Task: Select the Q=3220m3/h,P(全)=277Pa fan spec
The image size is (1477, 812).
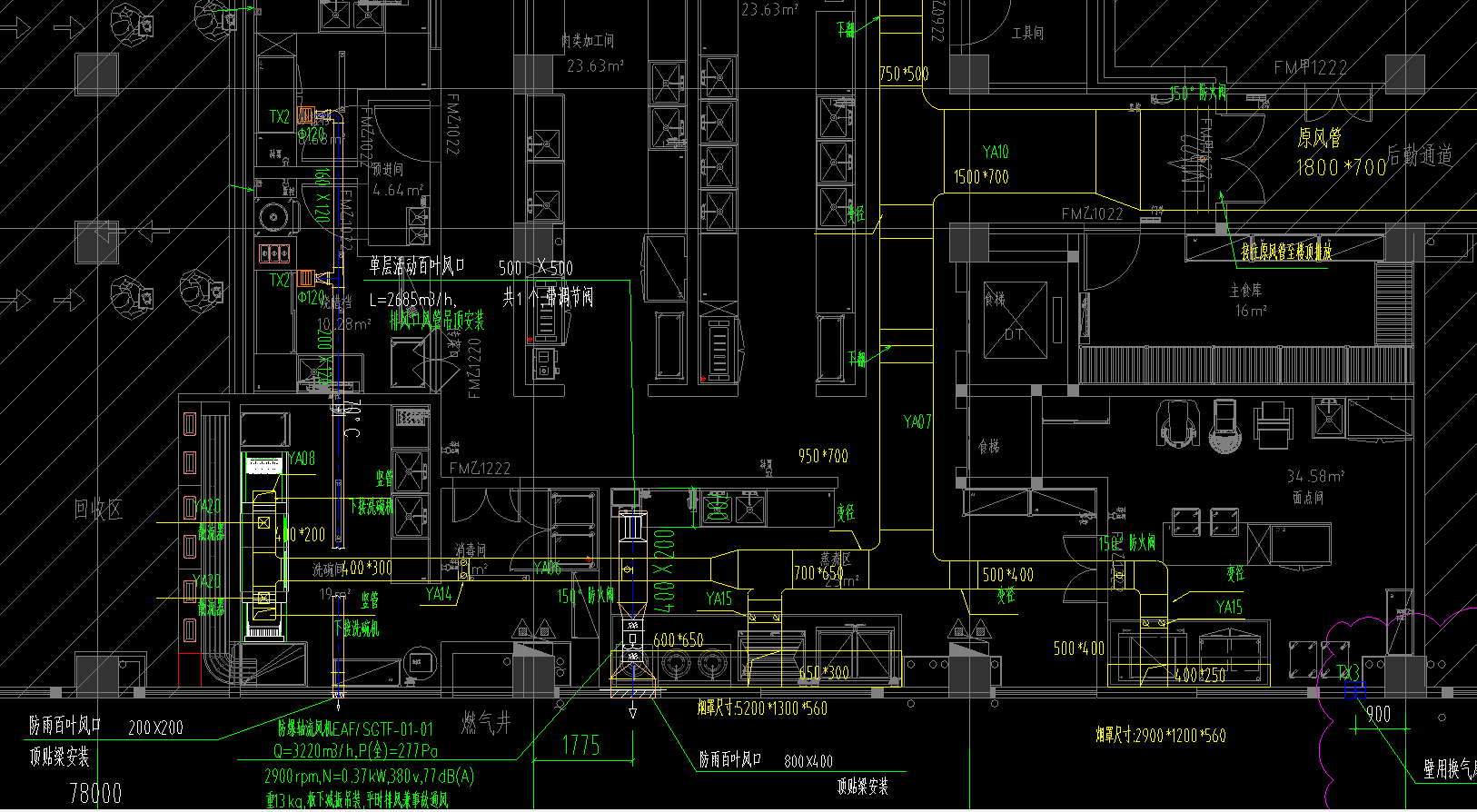Action: coord(355,752)
